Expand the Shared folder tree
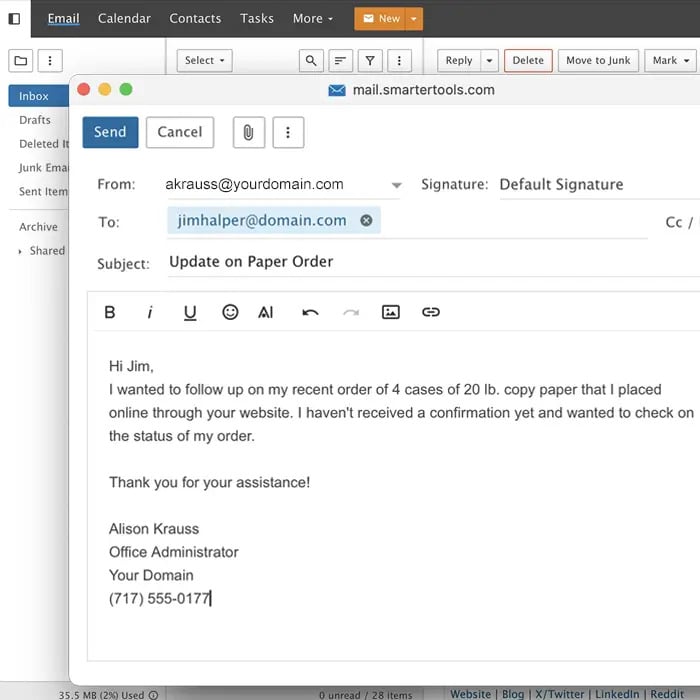This screenshot has width=700, height=700. pyautogui.click(x=20, y=251)
